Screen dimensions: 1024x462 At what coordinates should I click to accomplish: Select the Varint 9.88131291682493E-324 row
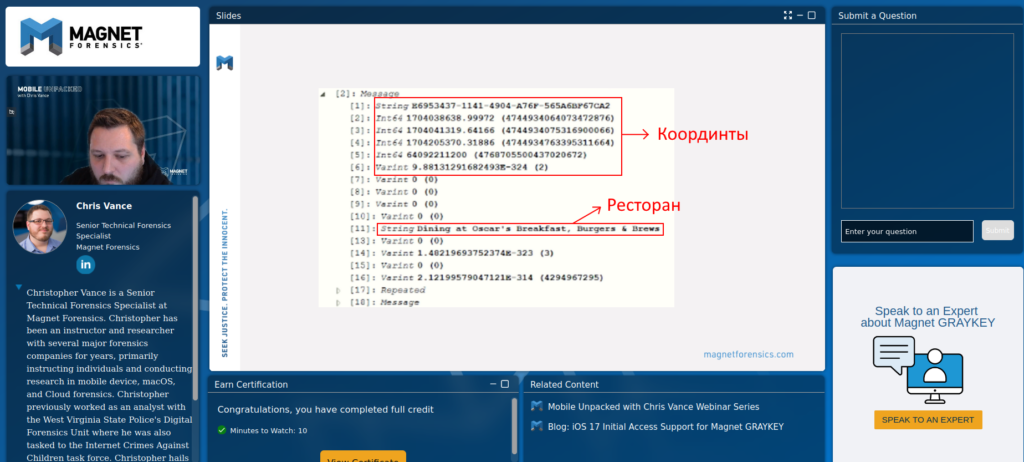click(x=449, y=167)
